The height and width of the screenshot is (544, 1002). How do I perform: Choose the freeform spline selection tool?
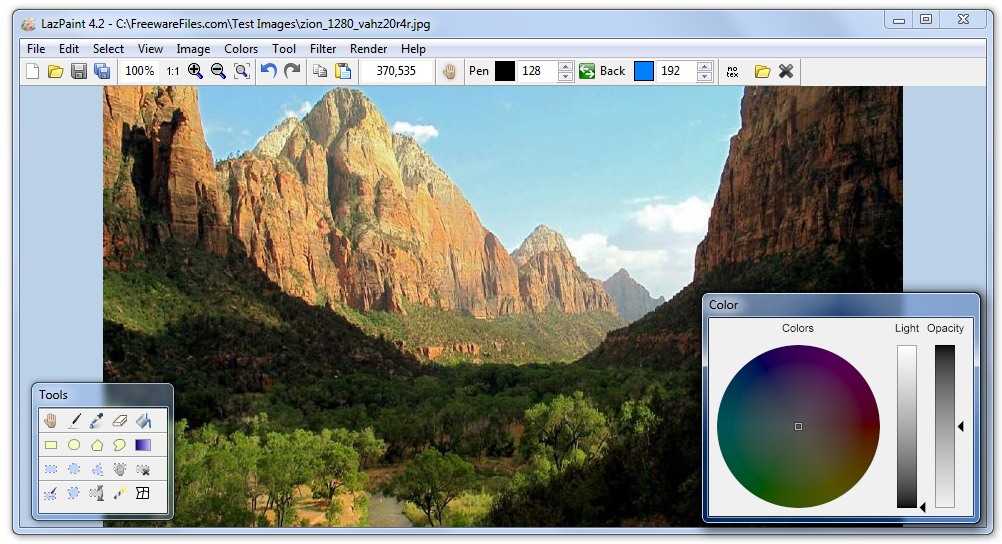[x=74, y=493]
